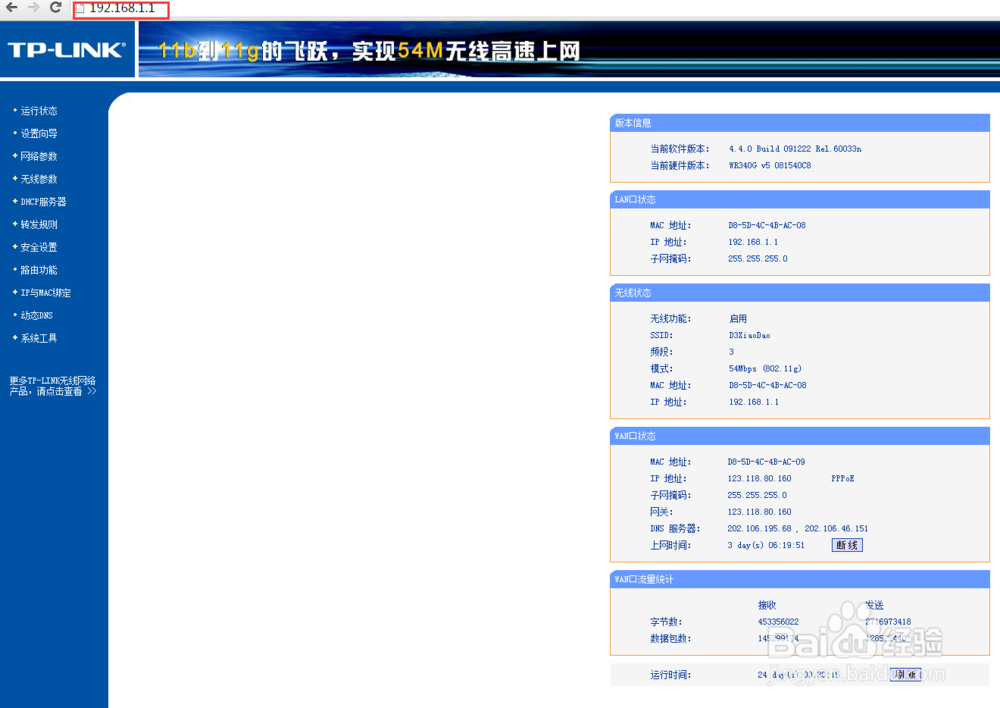1000x708 pixels.
Task: Select LAN IP address under LAN口状态
Action: point(753,242)
